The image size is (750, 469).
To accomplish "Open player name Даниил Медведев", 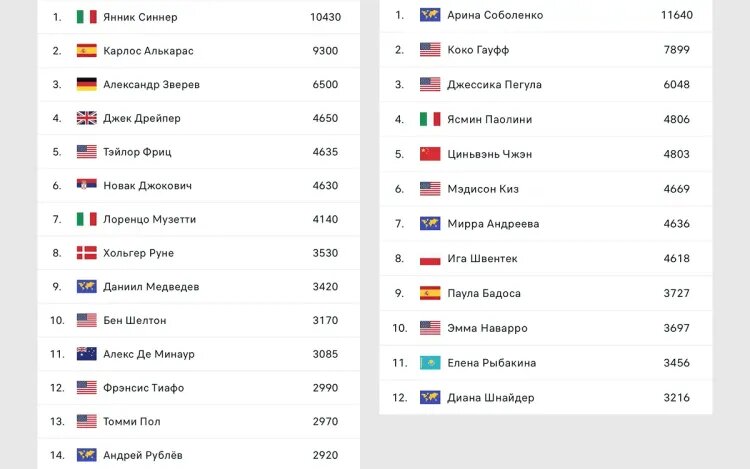I will click(151, 287).
